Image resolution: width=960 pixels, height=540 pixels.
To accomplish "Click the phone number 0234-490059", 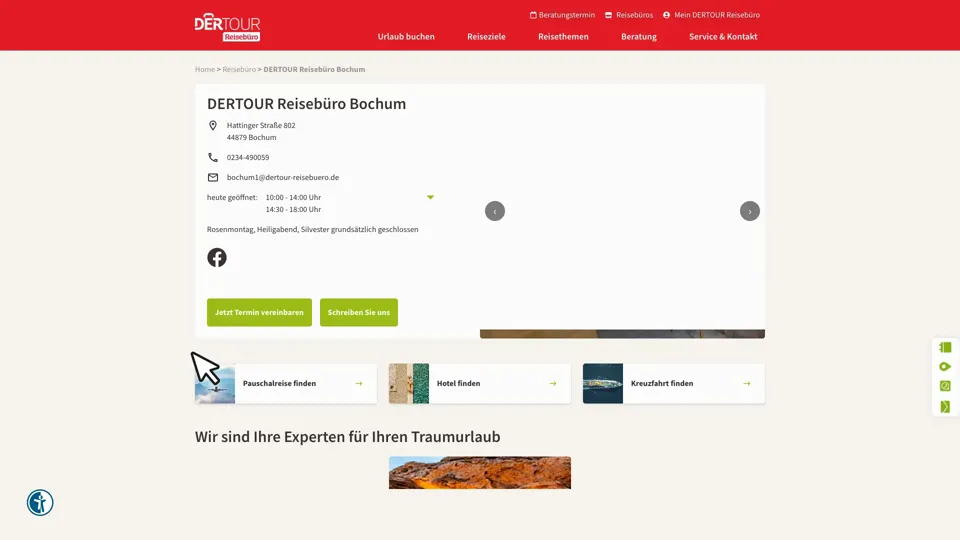I will (x=248, y=157).
